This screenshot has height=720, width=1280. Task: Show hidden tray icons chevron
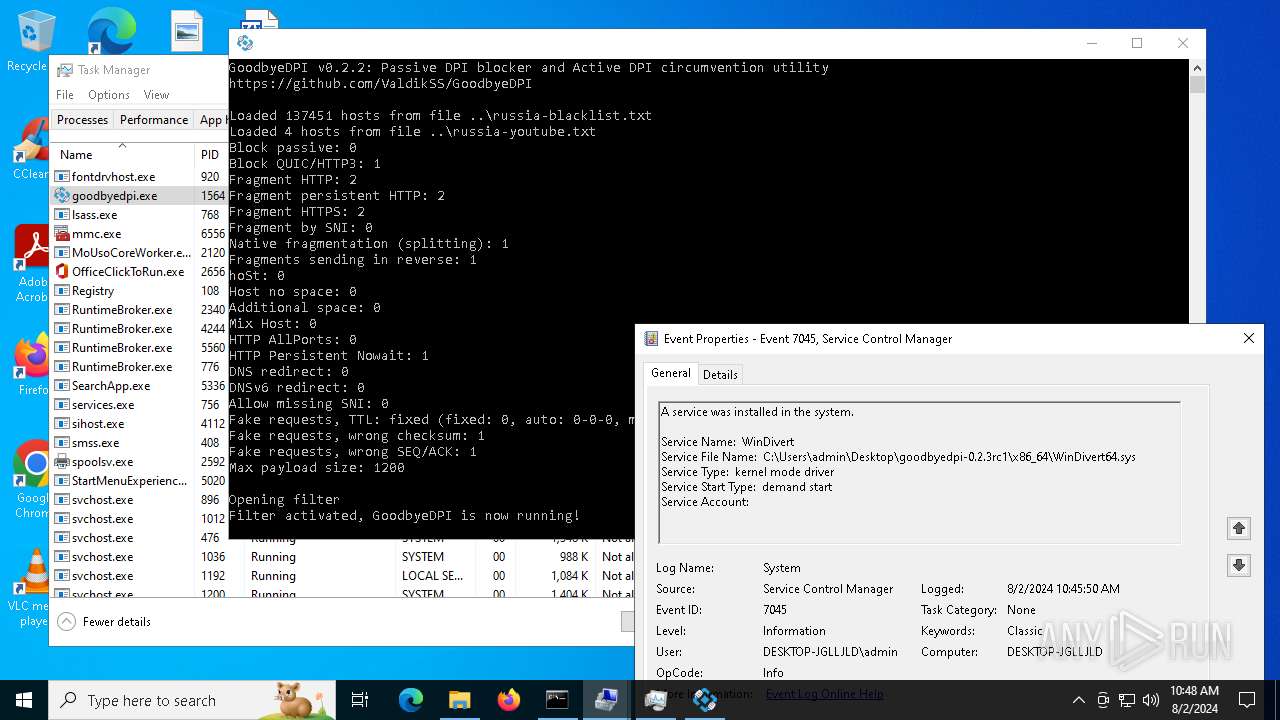coord(1078,700)
